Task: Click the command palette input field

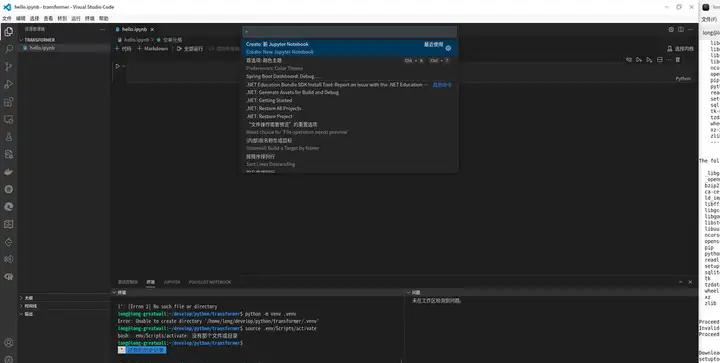Action: (350, 32)
